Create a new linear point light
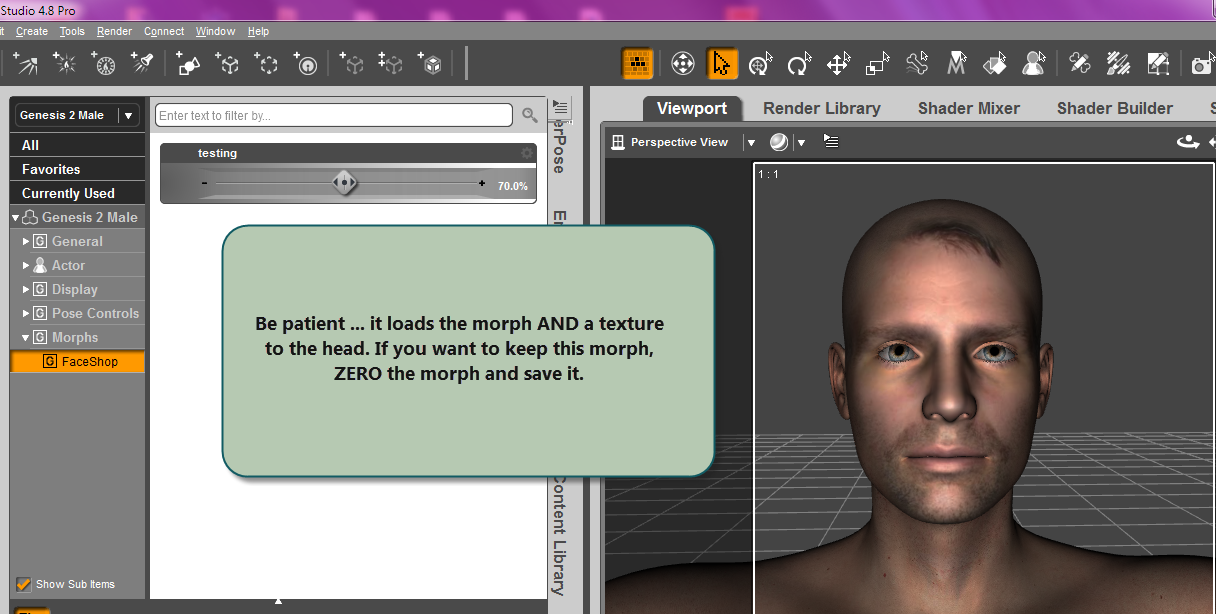1216x614 pixels. (x=104, y=65)
